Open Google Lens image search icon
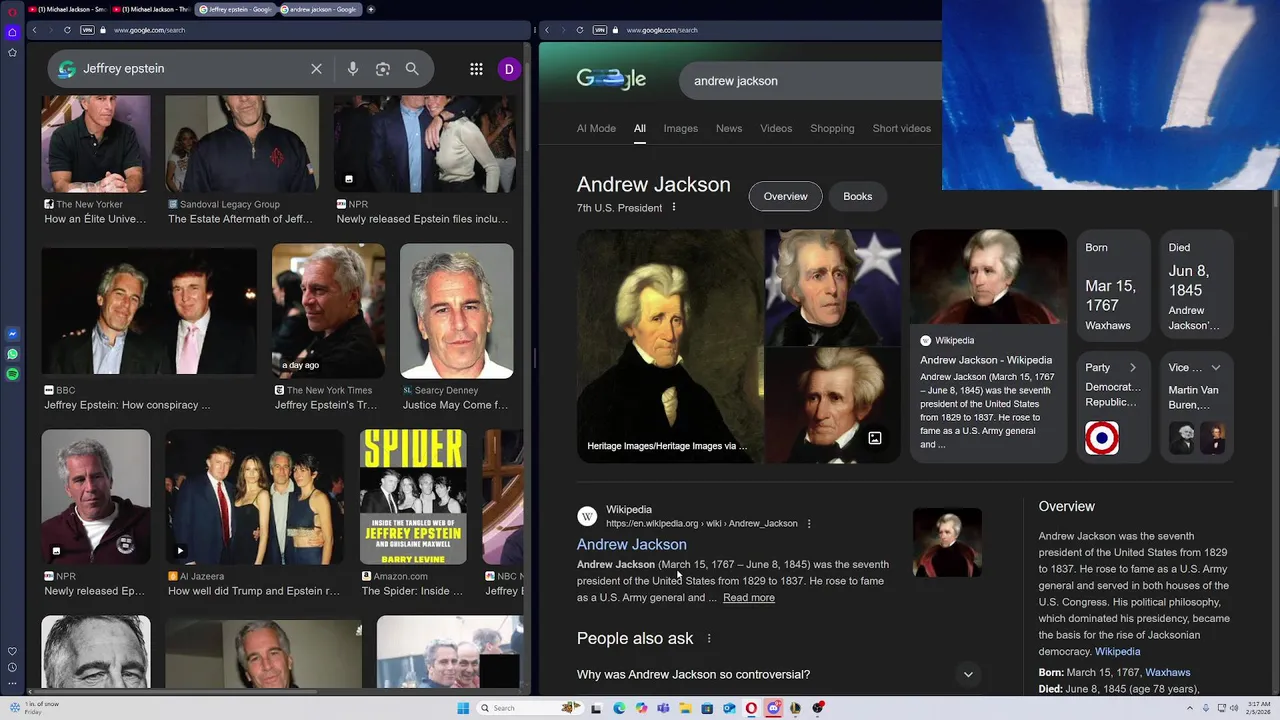 pos(382,69)
